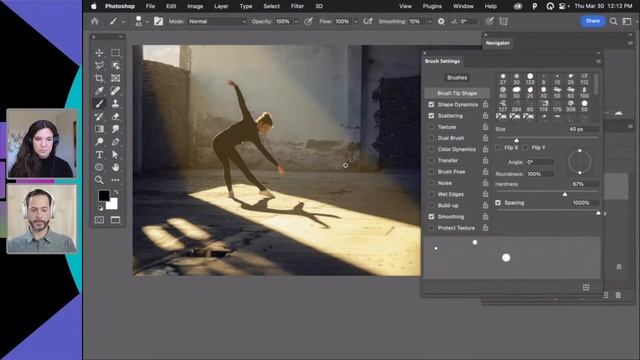Viewport: 640px width, 360px height.
Task: Select the Gradient tool
Action: point(99,129)
